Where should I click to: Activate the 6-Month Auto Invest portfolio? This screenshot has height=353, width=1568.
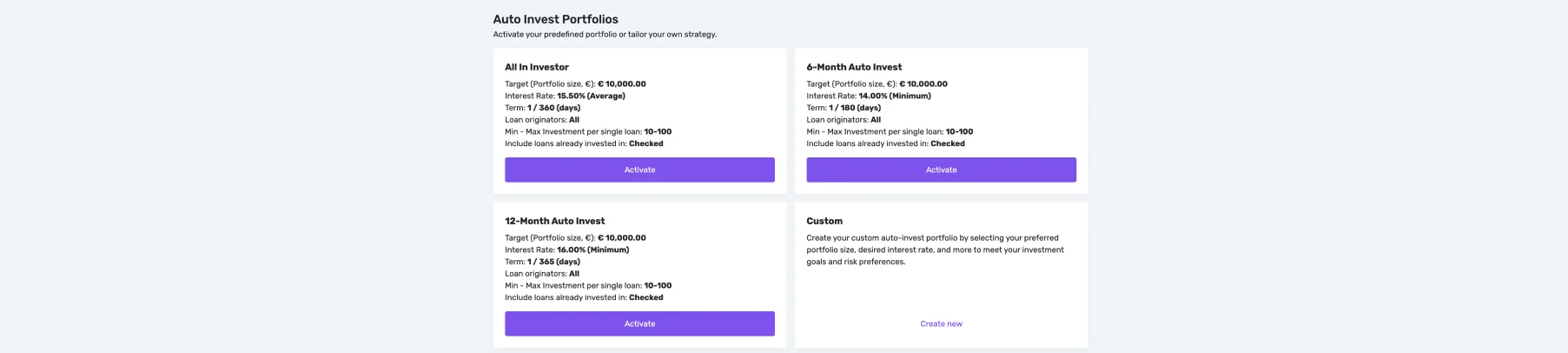[x=941, y=170]
